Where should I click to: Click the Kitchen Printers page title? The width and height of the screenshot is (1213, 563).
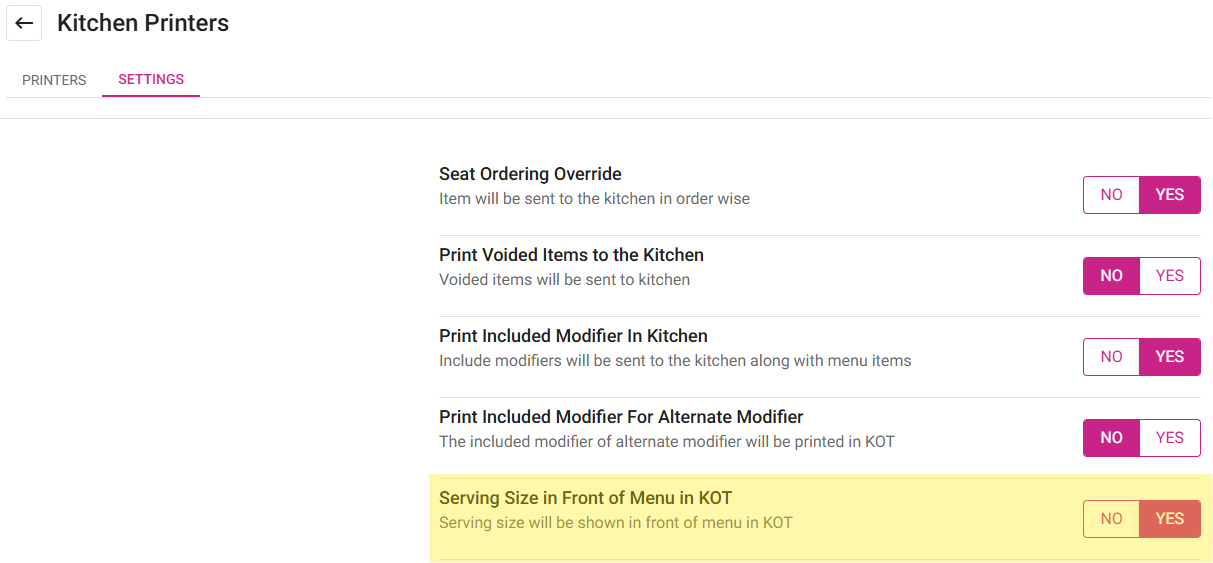[143, 23]
